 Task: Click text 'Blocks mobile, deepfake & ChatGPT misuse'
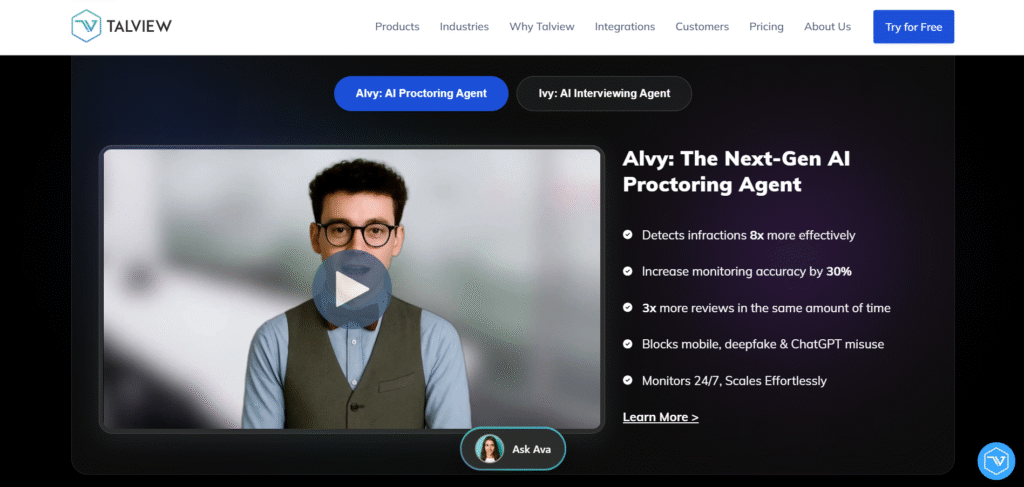pyautogui.click(x=763, y=344)
